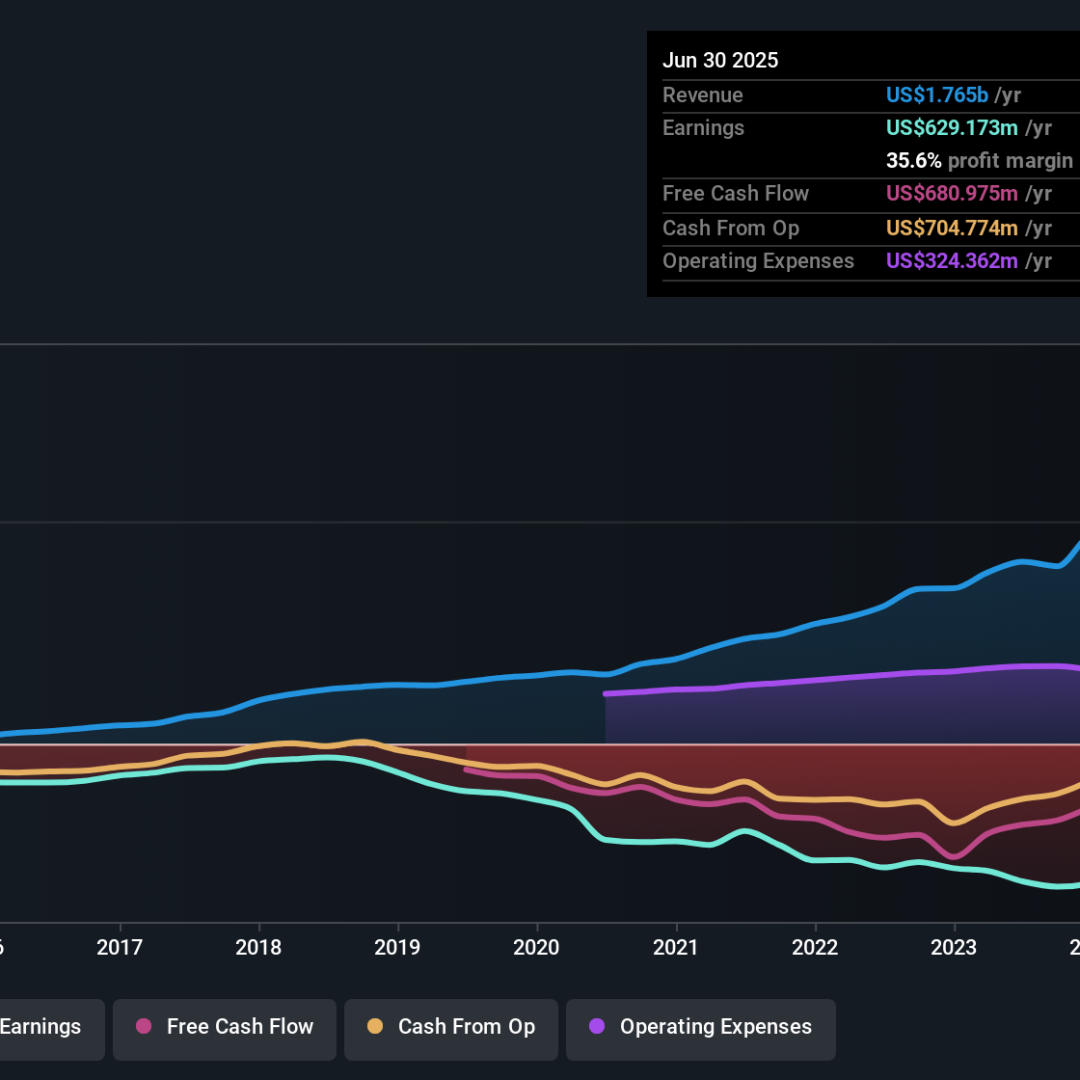The height and width of the screenshot is (1080, 1080).
Task: Click the Earnings value US$629.173m
Action: tap(952, 128)
